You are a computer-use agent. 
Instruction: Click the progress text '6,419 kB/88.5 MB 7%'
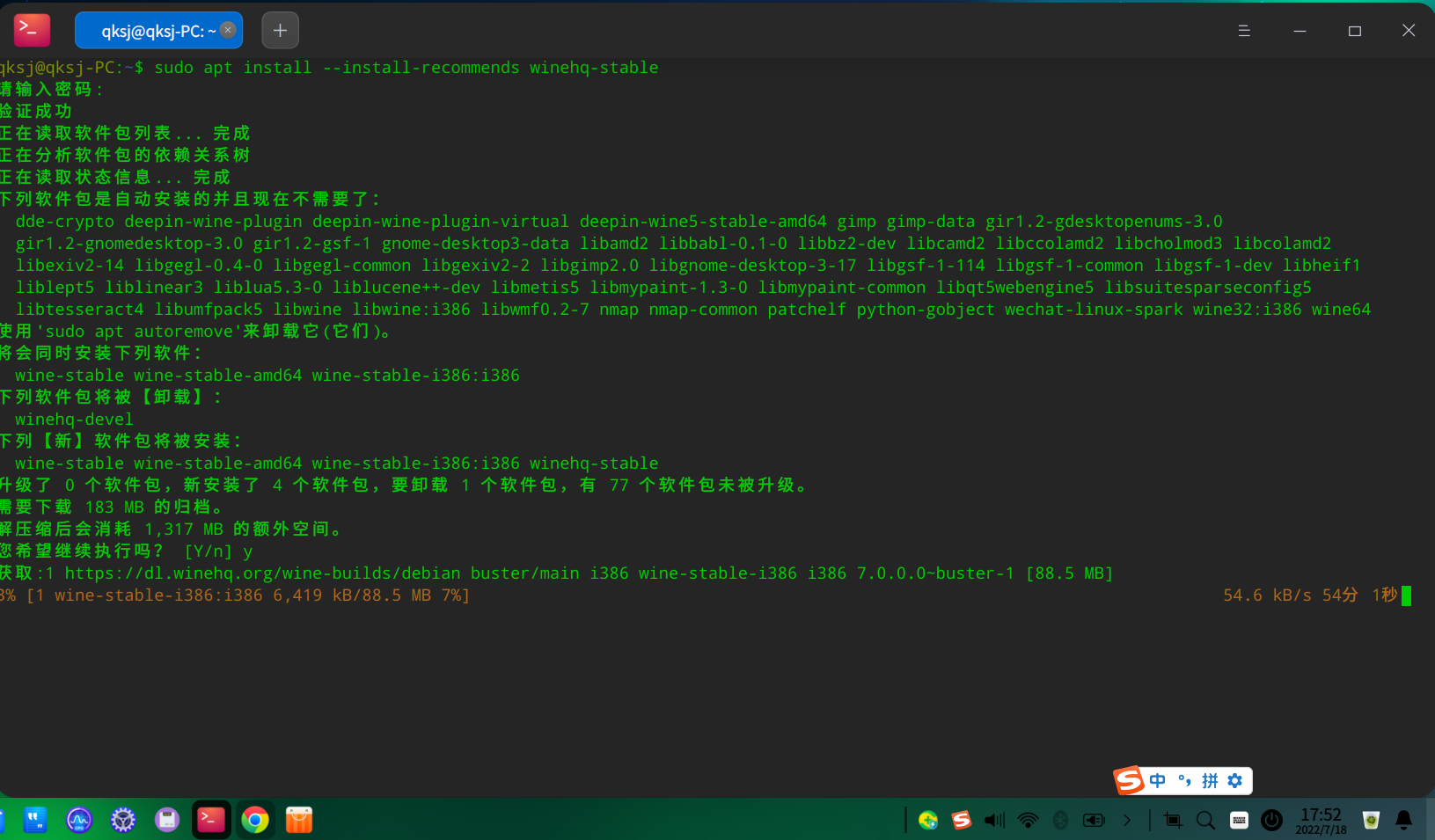click(371, 595)
